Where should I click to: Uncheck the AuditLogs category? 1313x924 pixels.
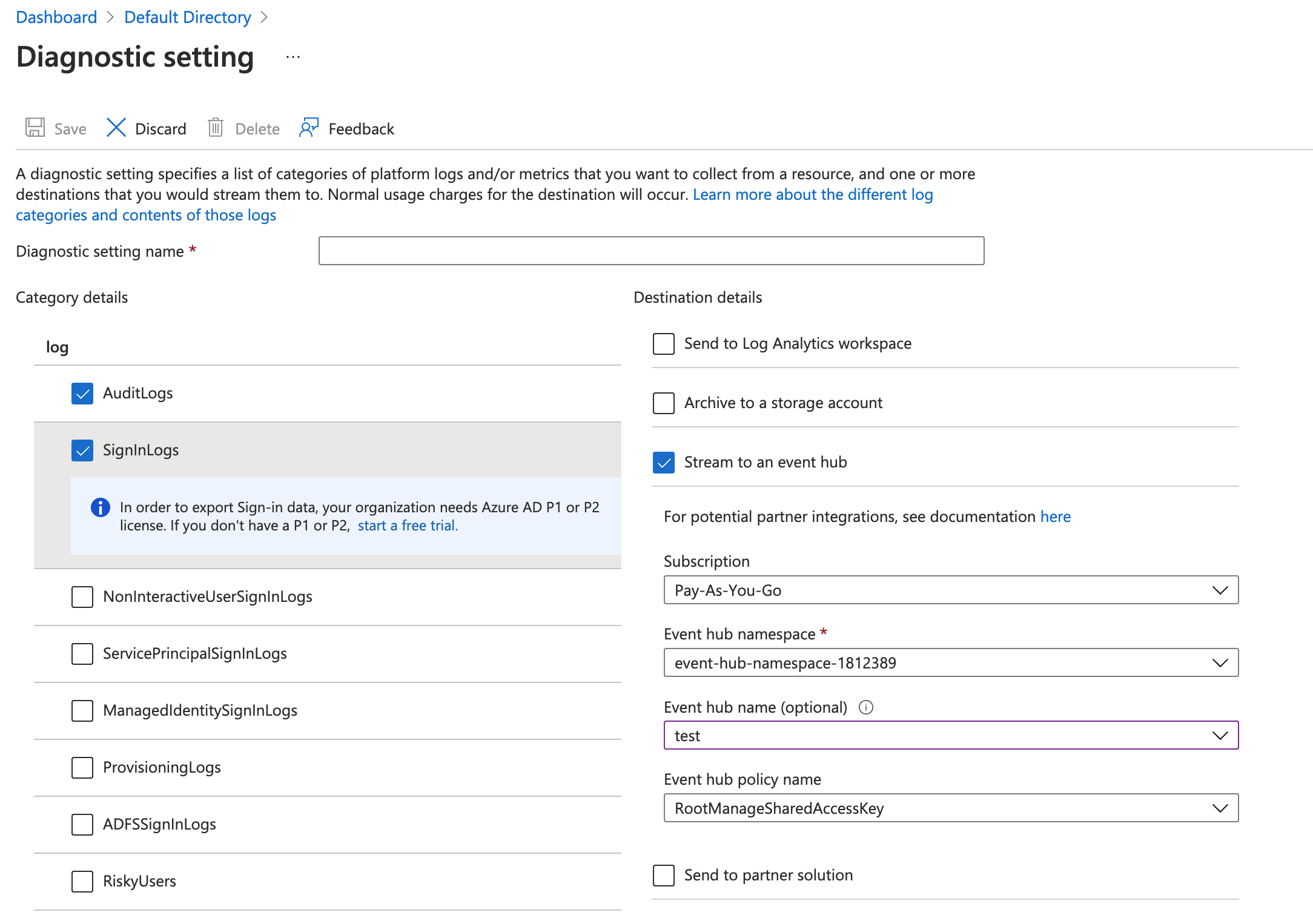82,393
